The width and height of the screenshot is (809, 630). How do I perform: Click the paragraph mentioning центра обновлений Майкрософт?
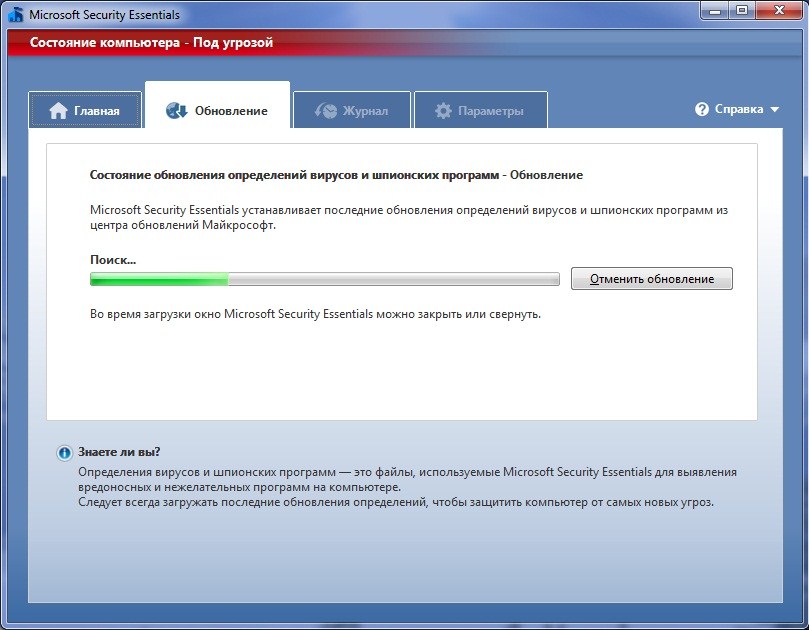tap(409, 217)
